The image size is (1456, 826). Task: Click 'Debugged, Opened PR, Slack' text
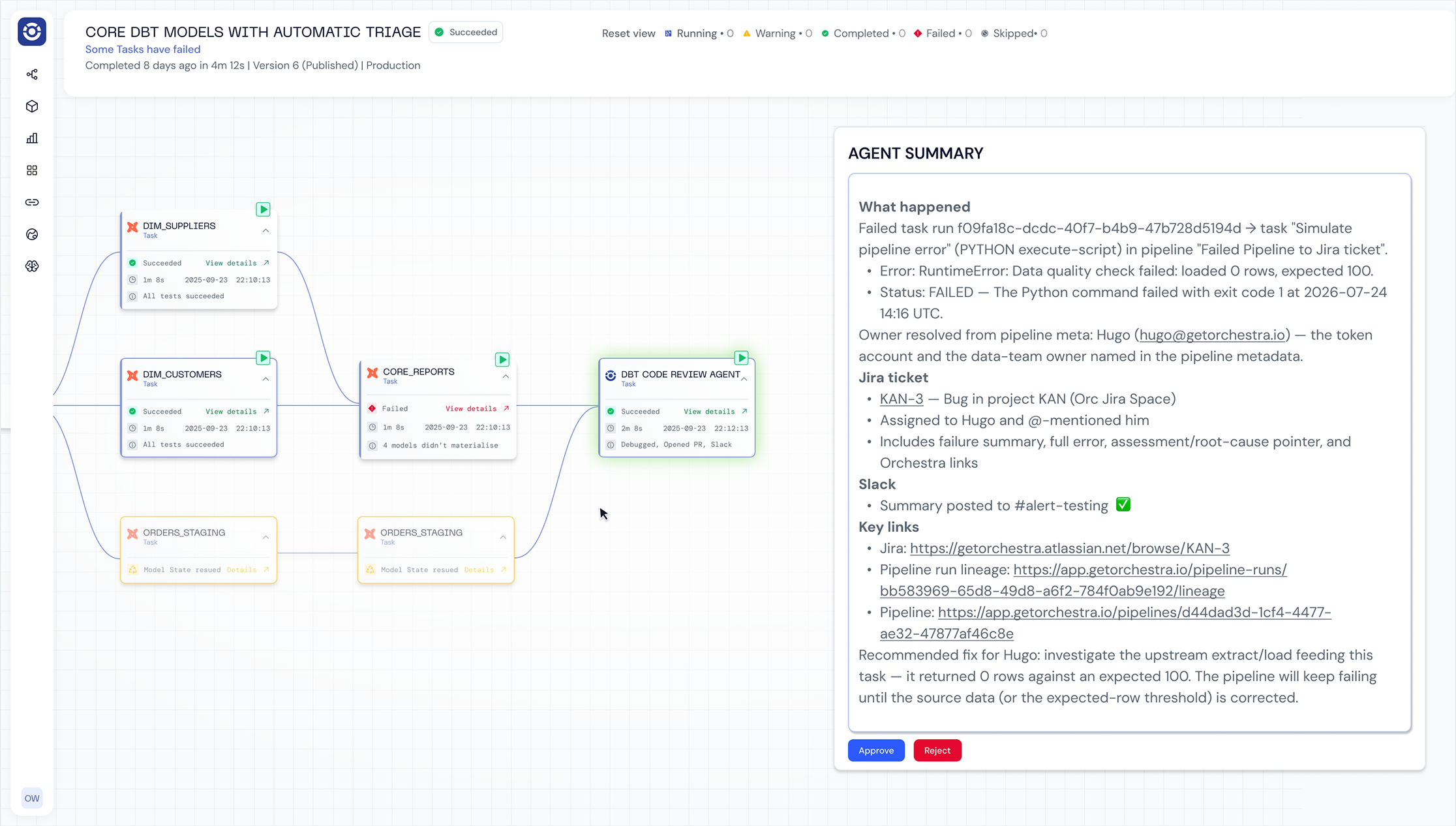(x=676, y=444)
